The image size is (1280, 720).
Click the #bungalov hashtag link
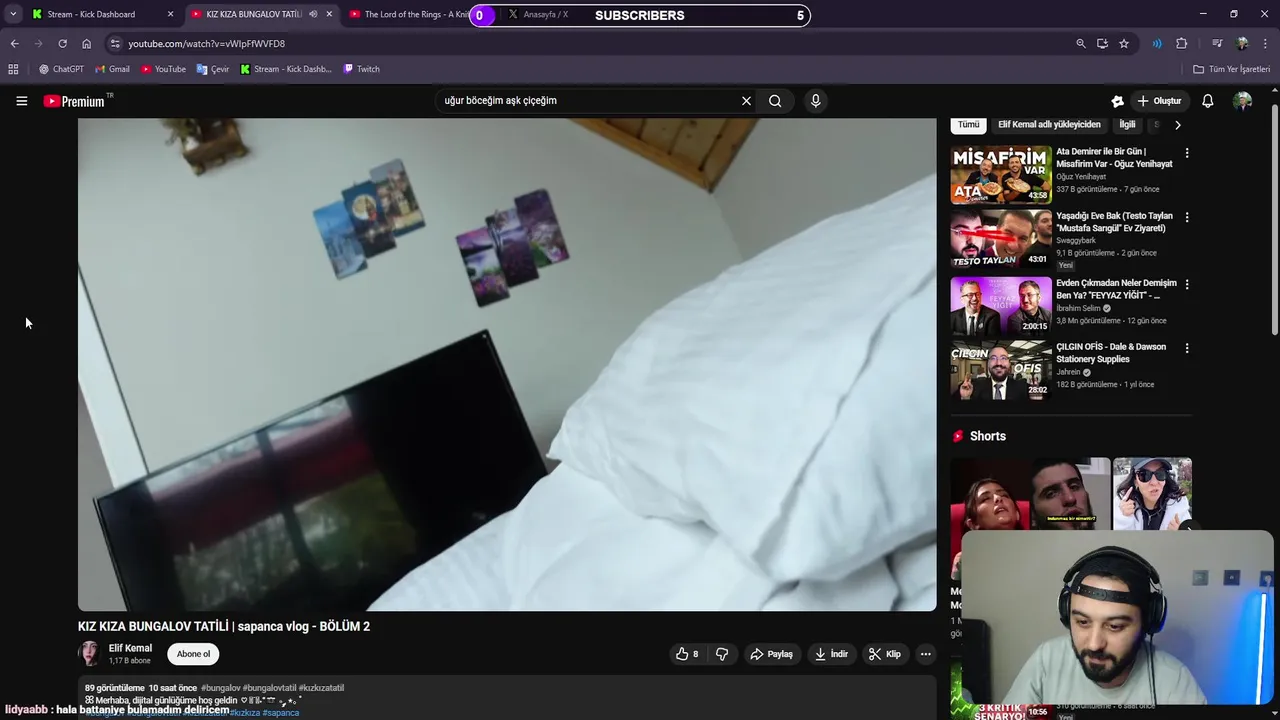[220, 688]
